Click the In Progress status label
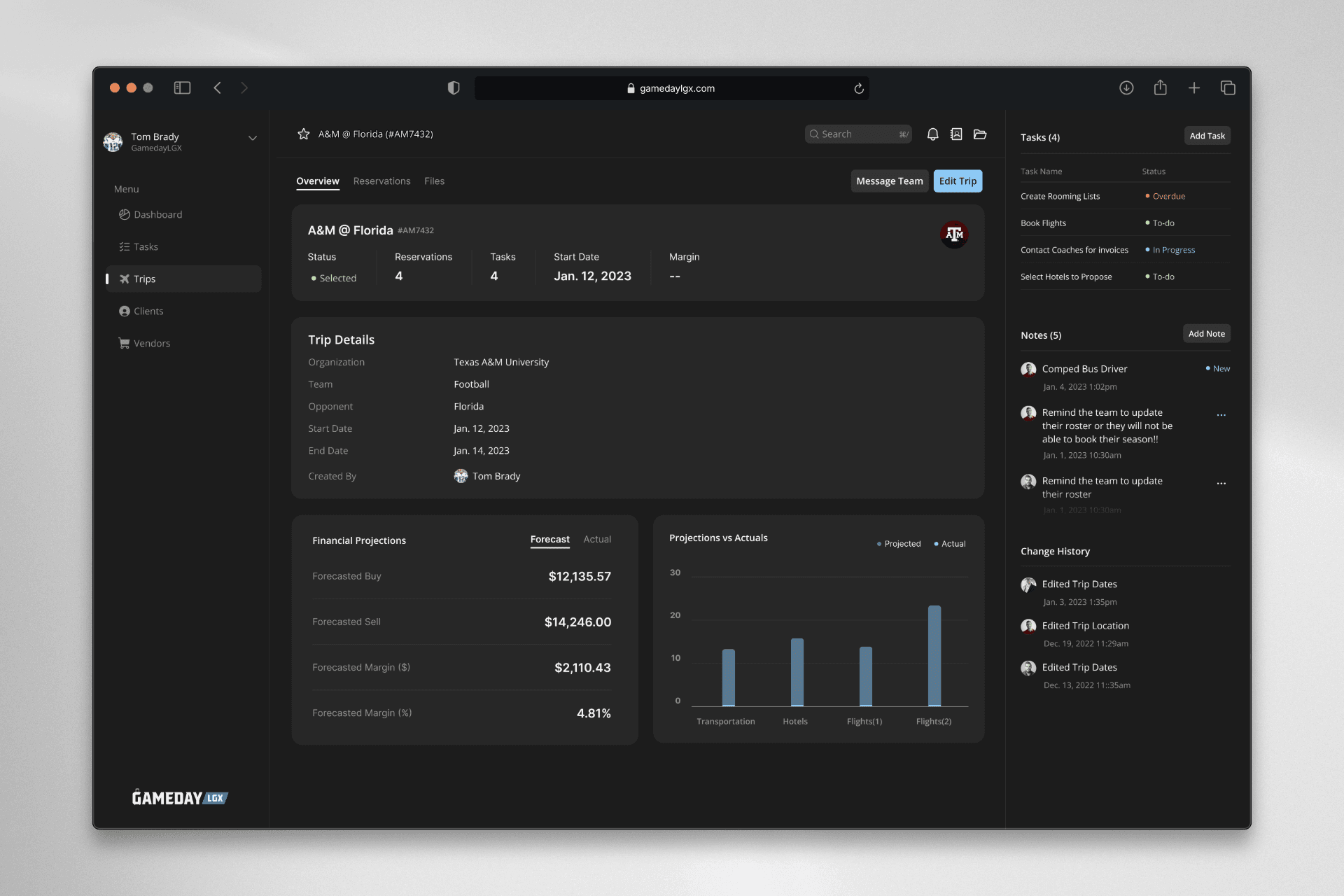Image resolution: width=1344 pixels, height=896 pixels. tap(1170, 250)
